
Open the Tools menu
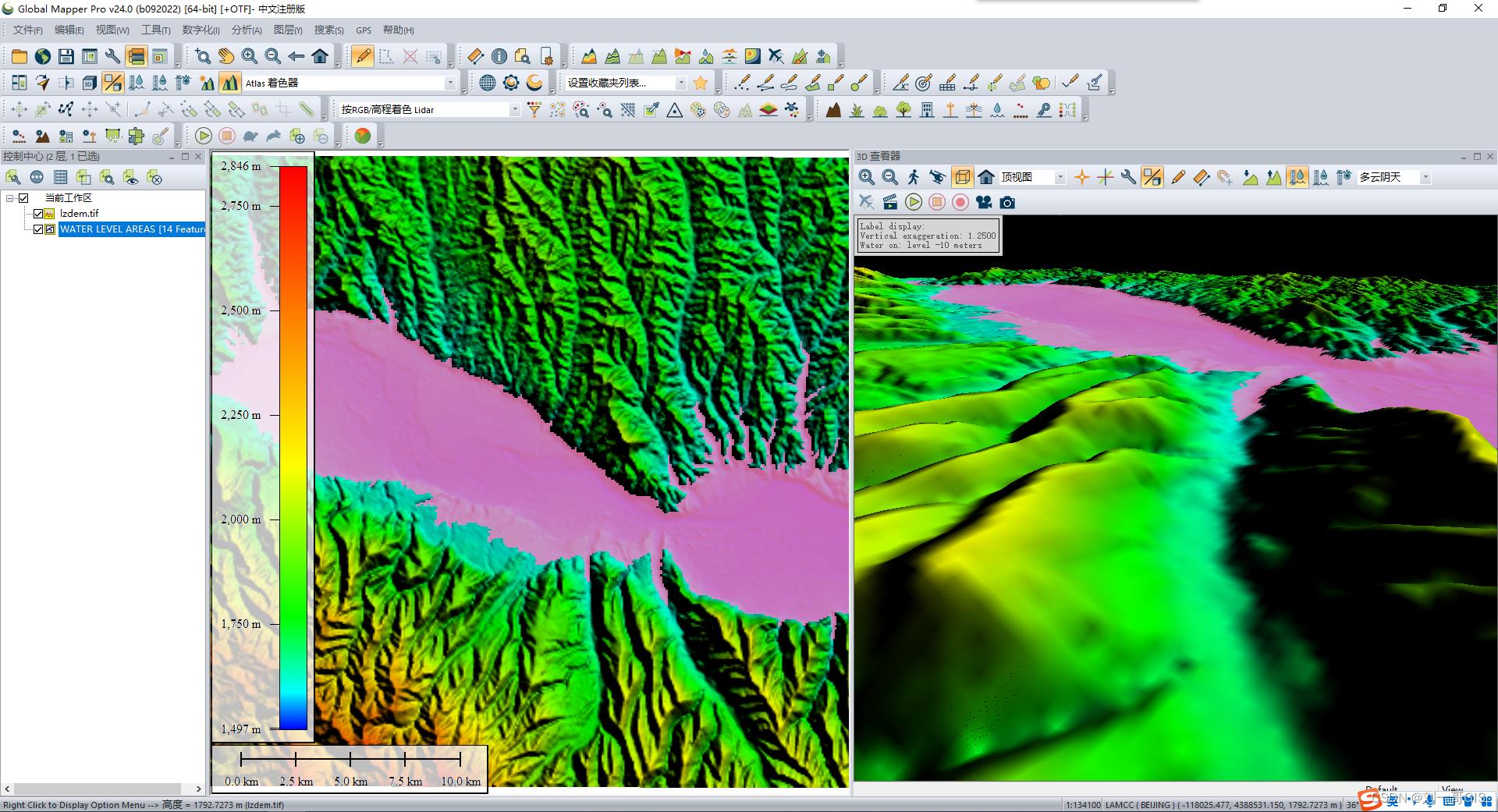pos(155,30)
